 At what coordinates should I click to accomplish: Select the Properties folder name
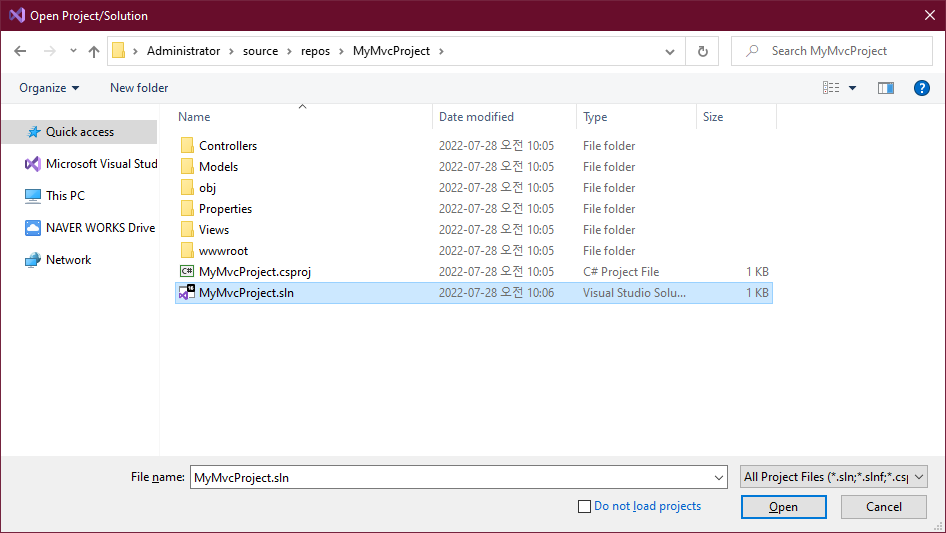(x=226, y=209)
